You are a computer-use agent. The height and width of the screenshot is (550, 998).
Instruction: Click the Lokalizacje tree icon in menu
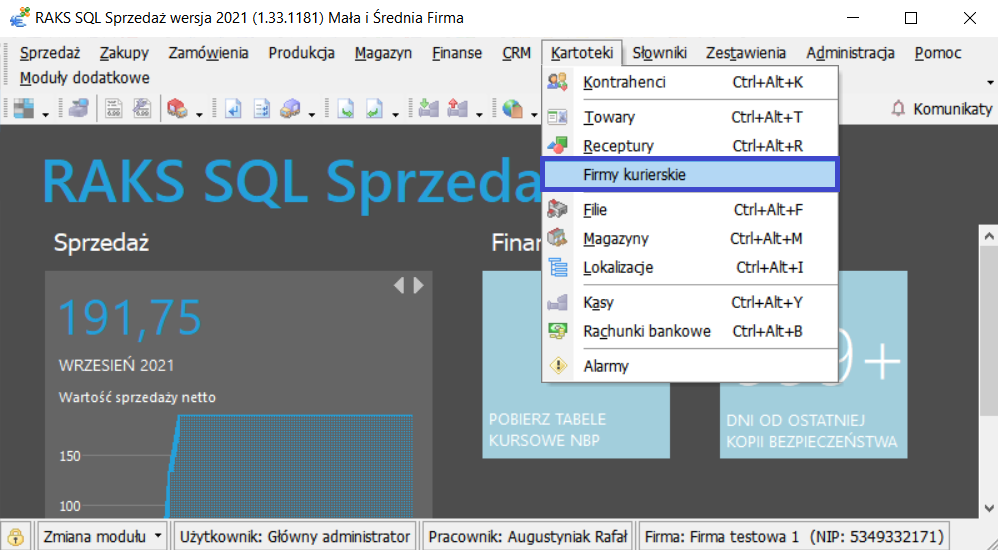558,267
